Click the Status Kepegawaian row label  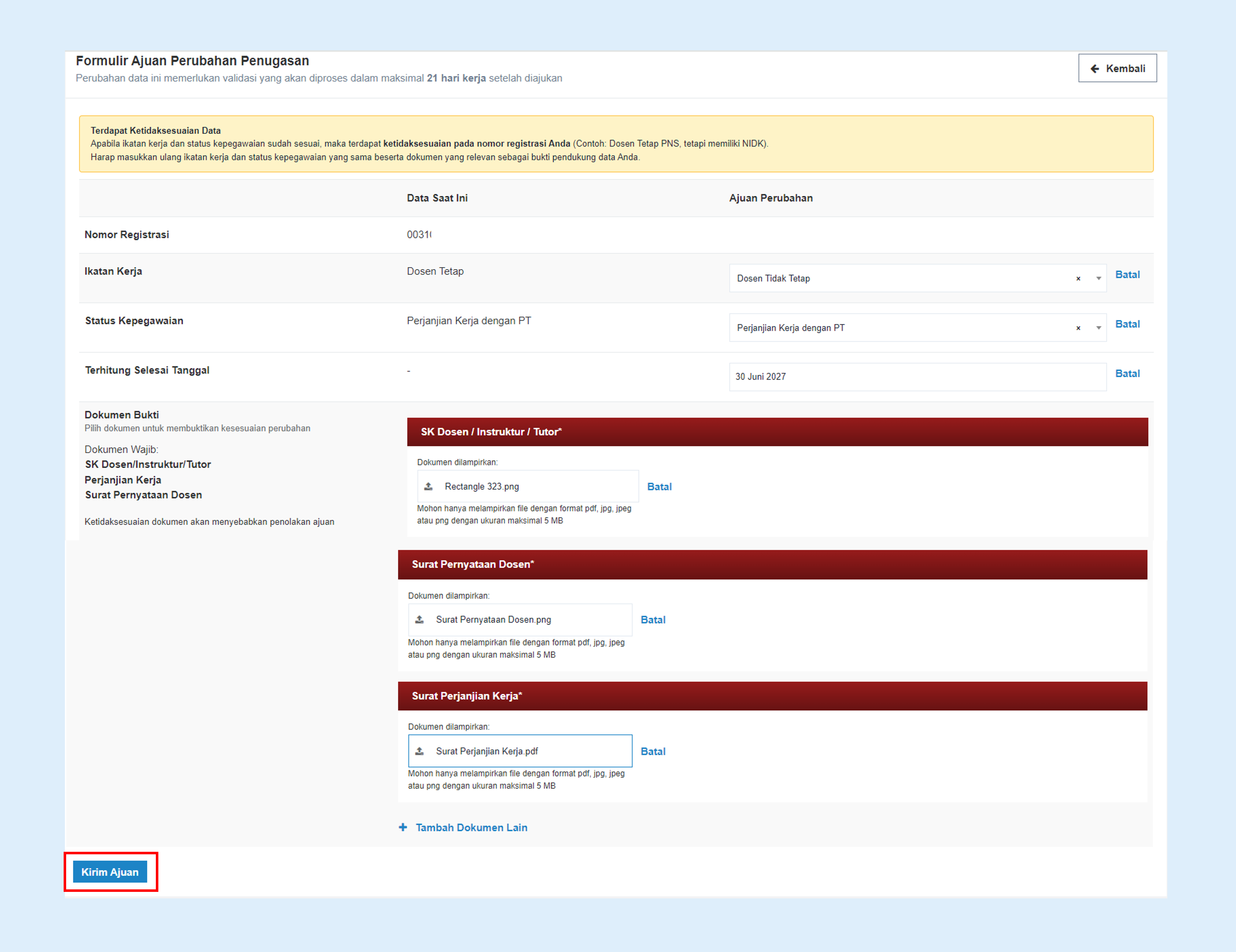134,321
